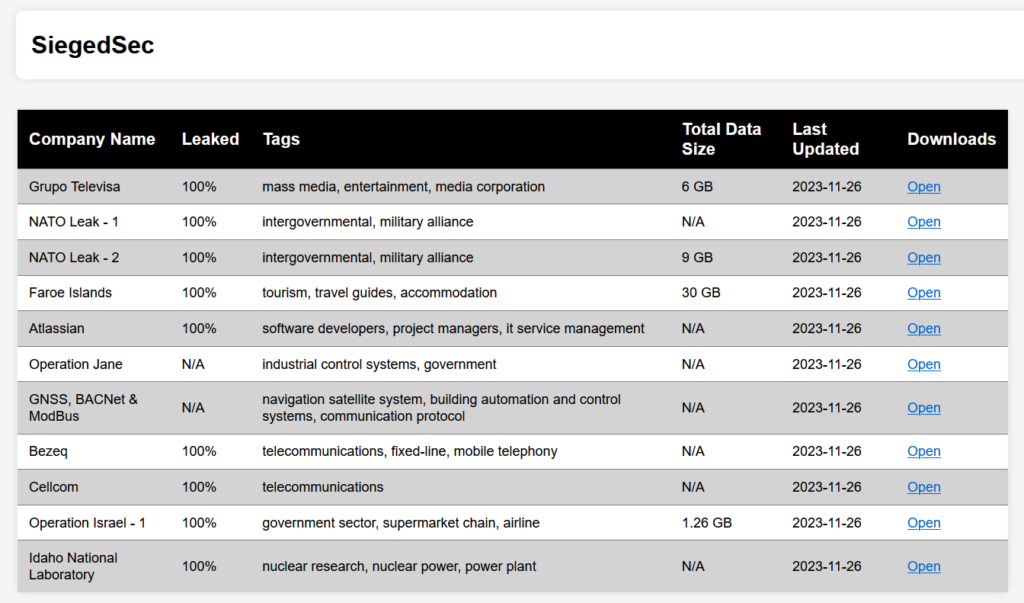Open the NATO Leak - 1 download link
This screenshot has height=603, width=1024.
point(923,222)
